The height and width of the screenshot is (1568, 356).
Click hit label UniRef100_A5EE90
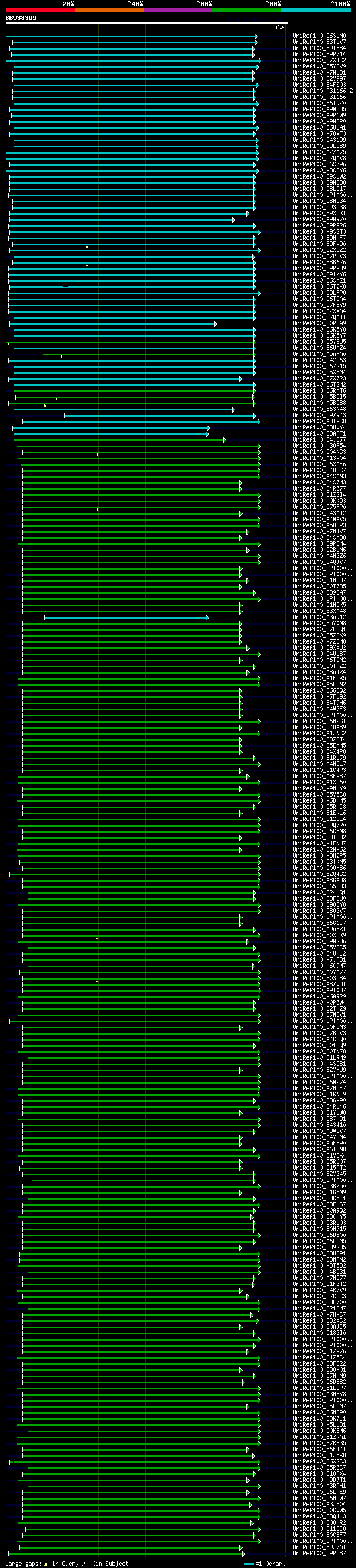pos(319,1144)
